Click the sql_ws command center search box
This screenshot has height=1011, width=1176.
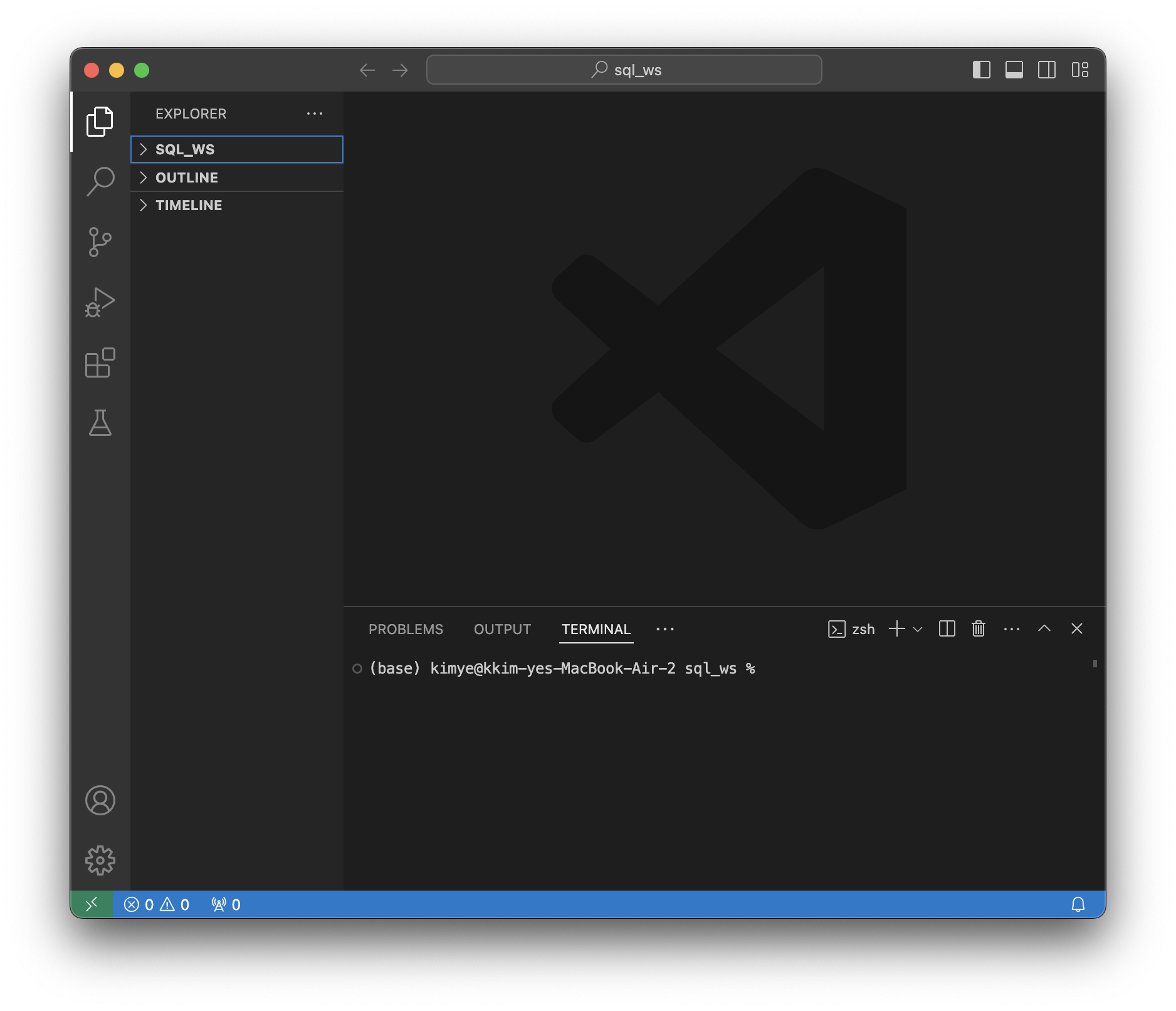click(624, 70)
